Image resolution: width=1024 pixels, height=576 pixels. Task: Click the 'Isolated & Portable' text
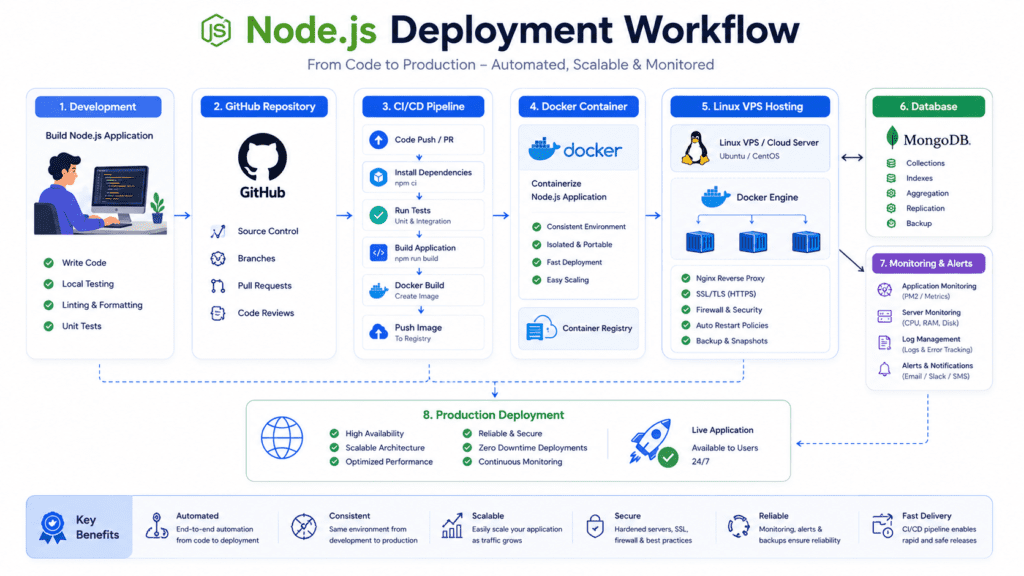point(579,245)
